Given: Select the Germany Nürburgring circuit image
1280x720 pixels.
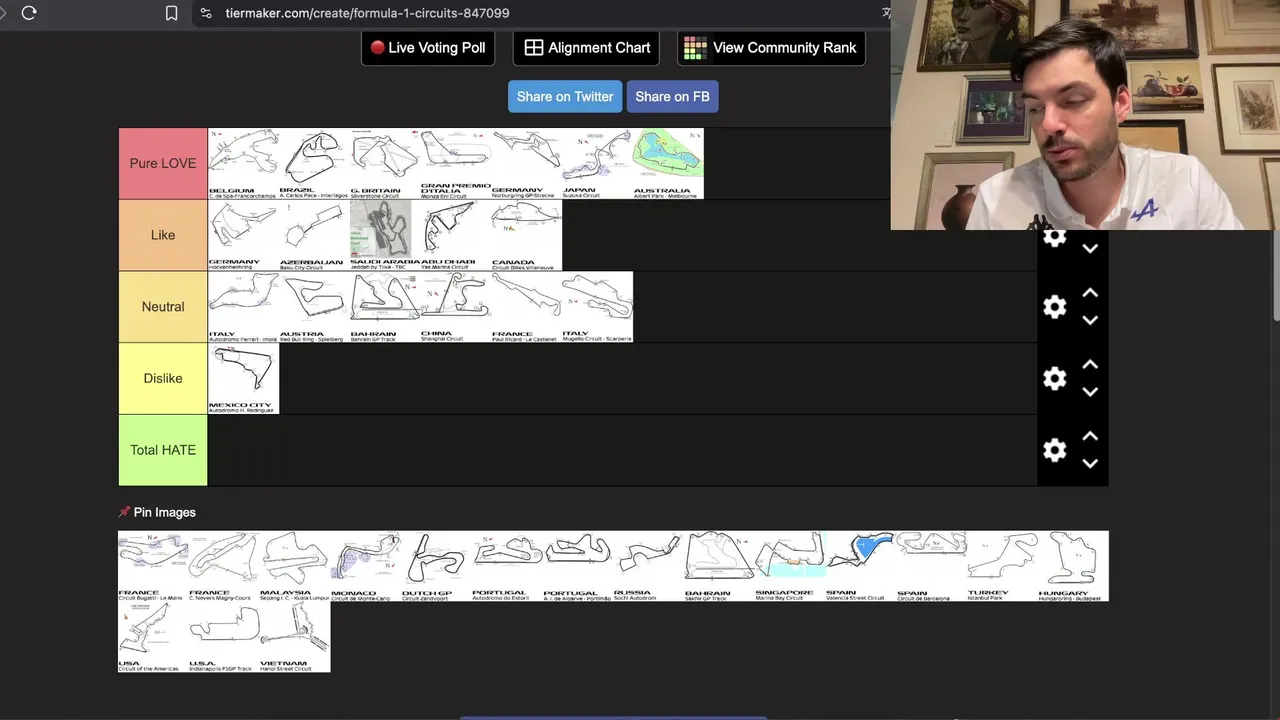Looking at the screenshot, I should click(x=526, y=163).
